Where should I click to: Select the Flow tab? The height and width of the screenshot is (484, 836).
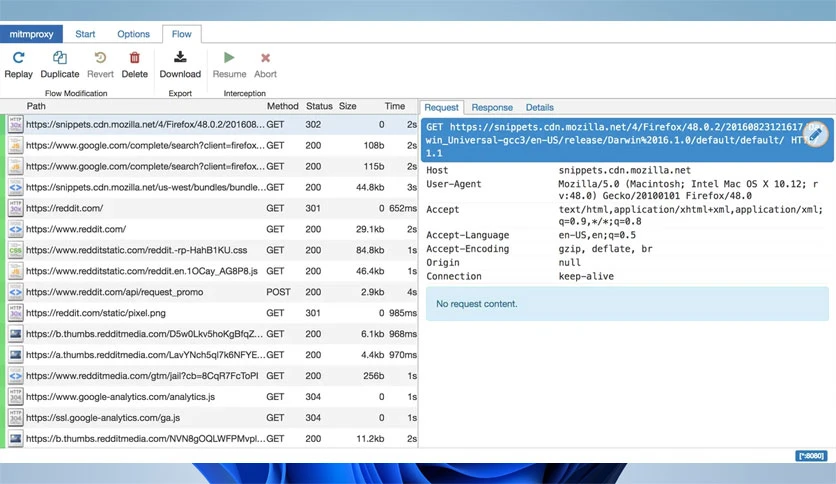click(181, 34)
